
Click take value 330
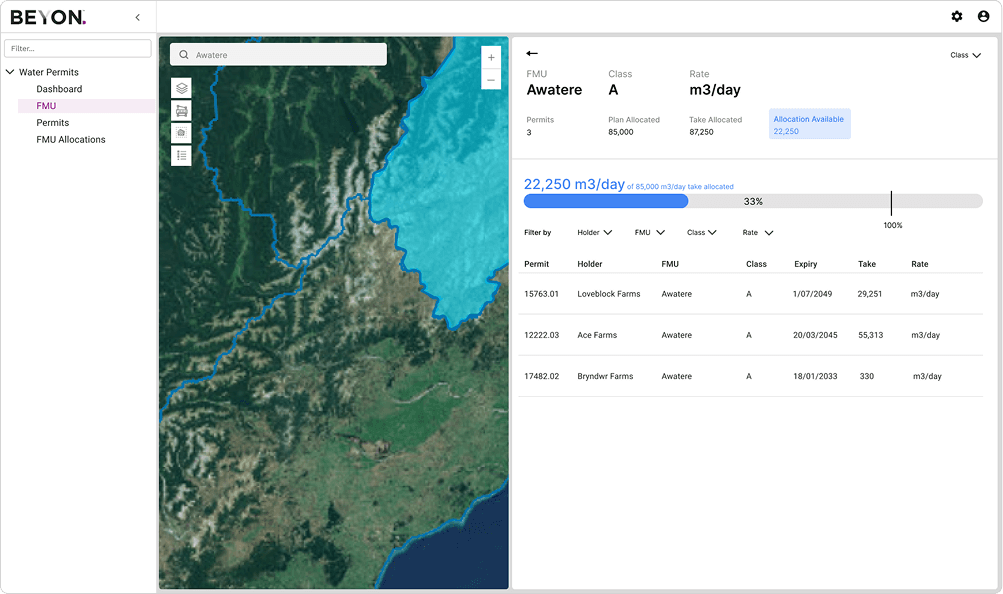tap(867, 377)
